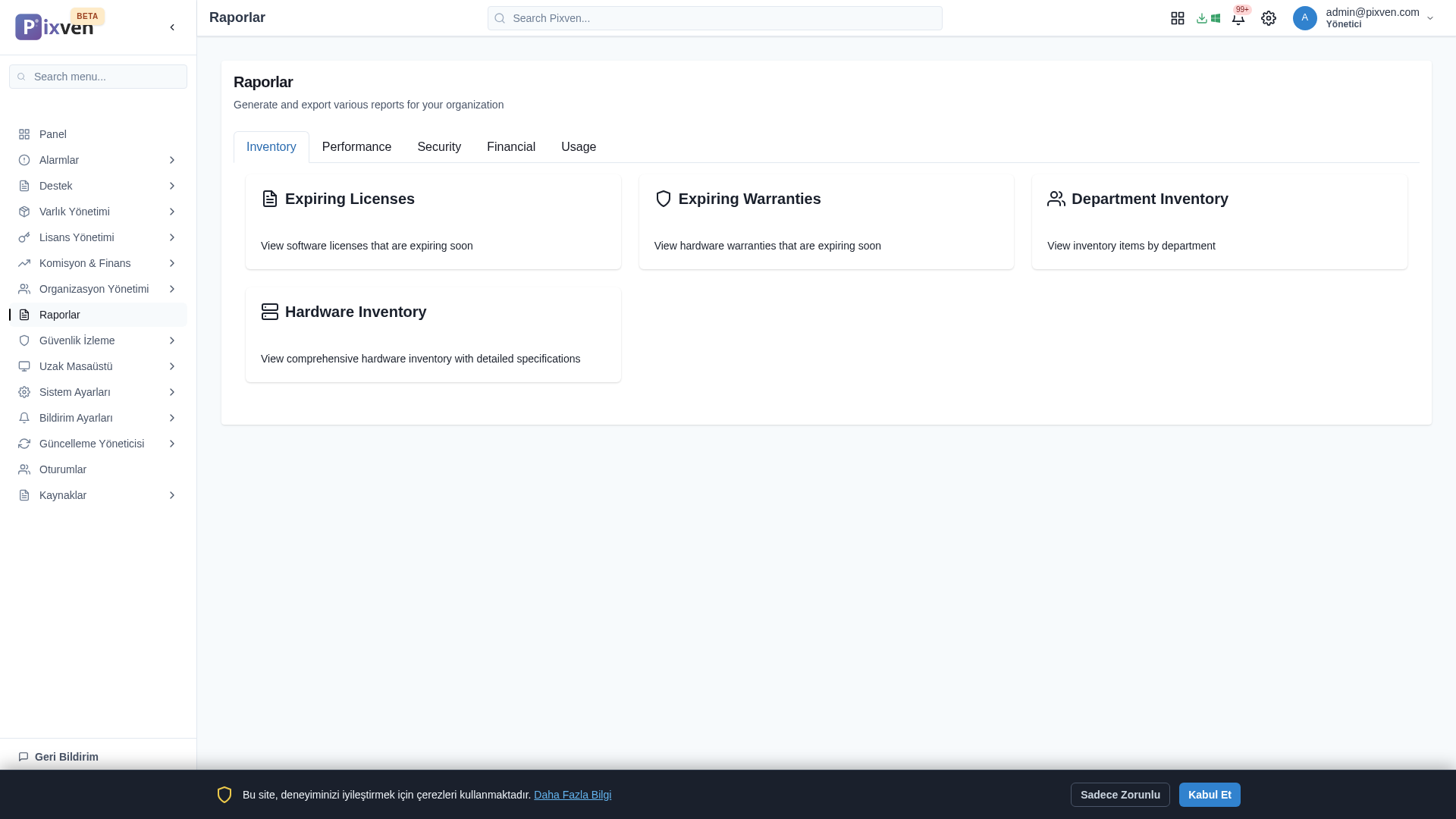This screenshot has height=819, width=1456.
Task: Expand the Alarmlar menu chevron
Action: [172, 160]
